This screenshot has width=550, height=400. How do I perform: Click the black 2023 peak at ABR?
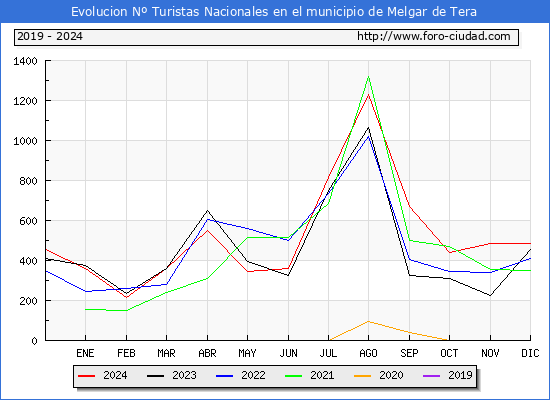coord(207,211)
